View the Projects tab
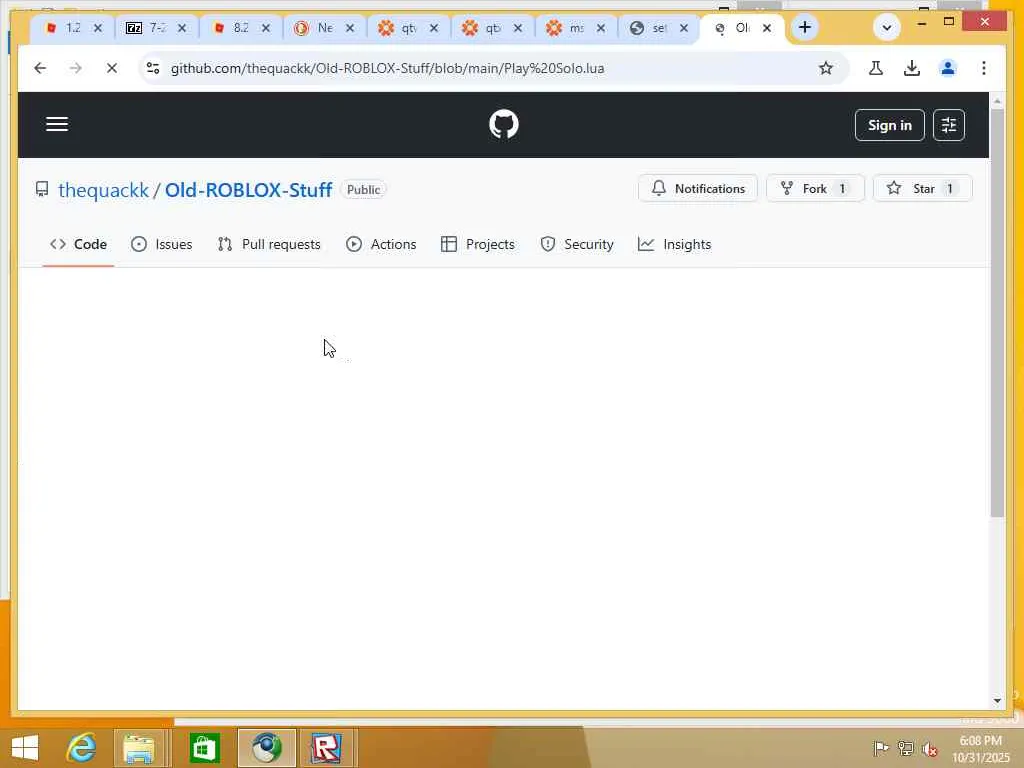The width and height of the screenshot is (1024, 768). (x=478, y=244)
